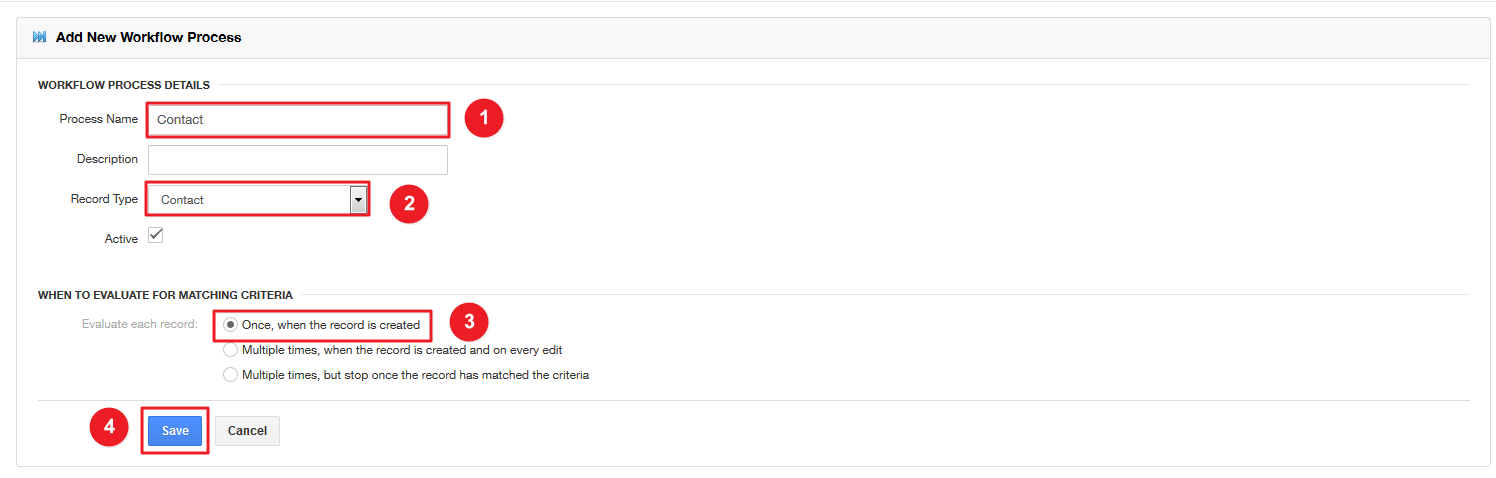The width and height of the screenshot is (1496, 478).
Task: Cancel the workflow process form
Action: point(247,431)
